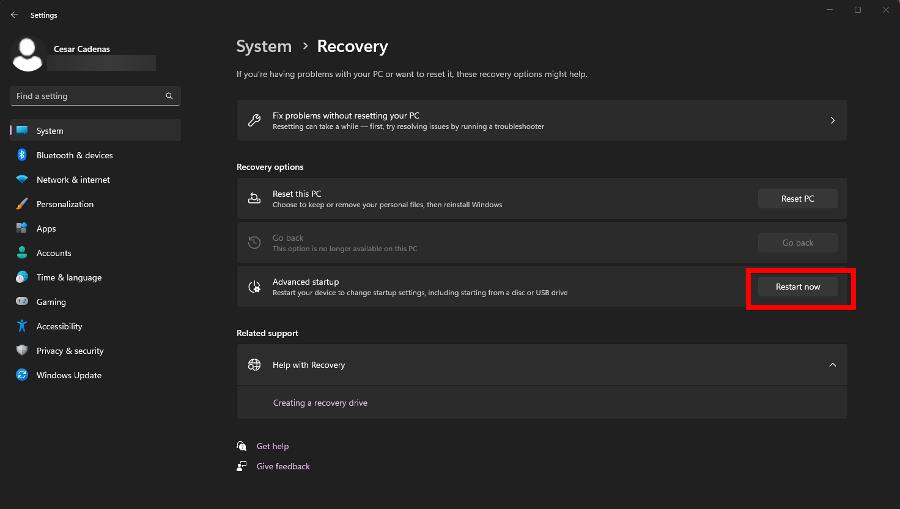
Task: Click the user profile avatar
Action: [27, 55]
